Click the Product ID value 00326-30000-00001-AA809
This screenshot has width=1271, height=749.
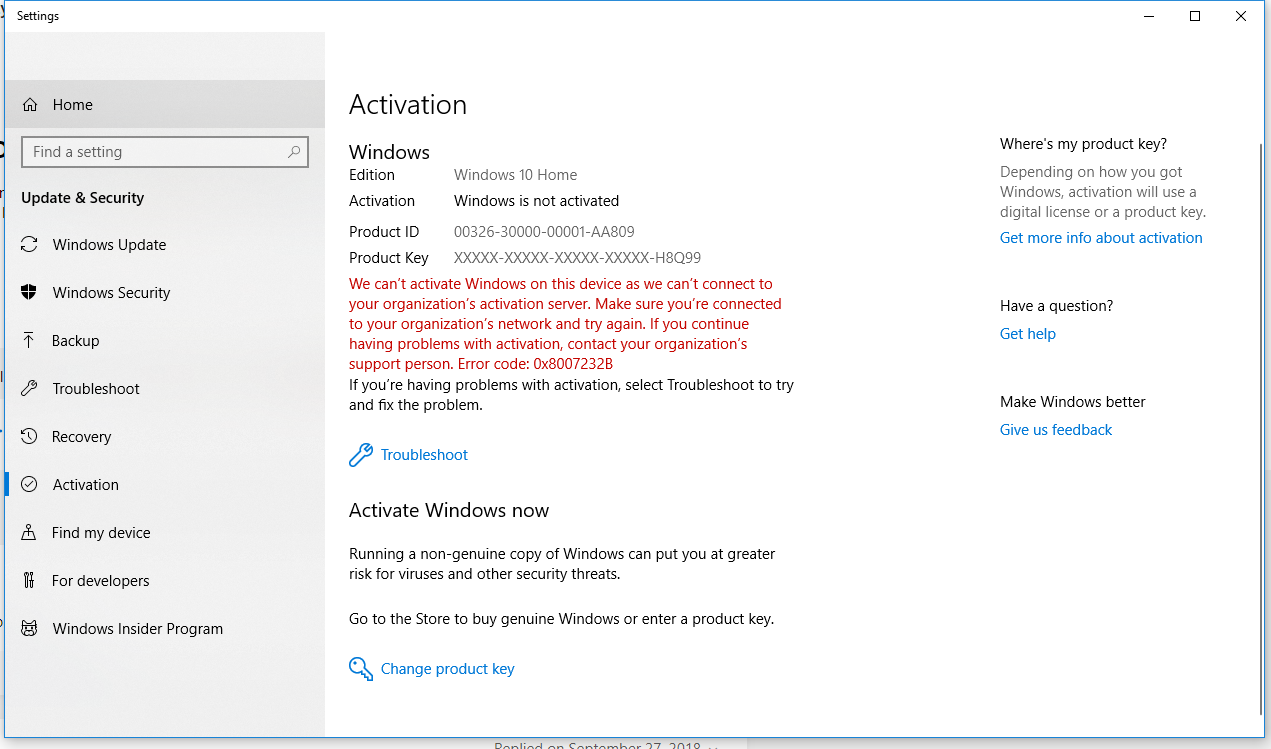(544, 232)
